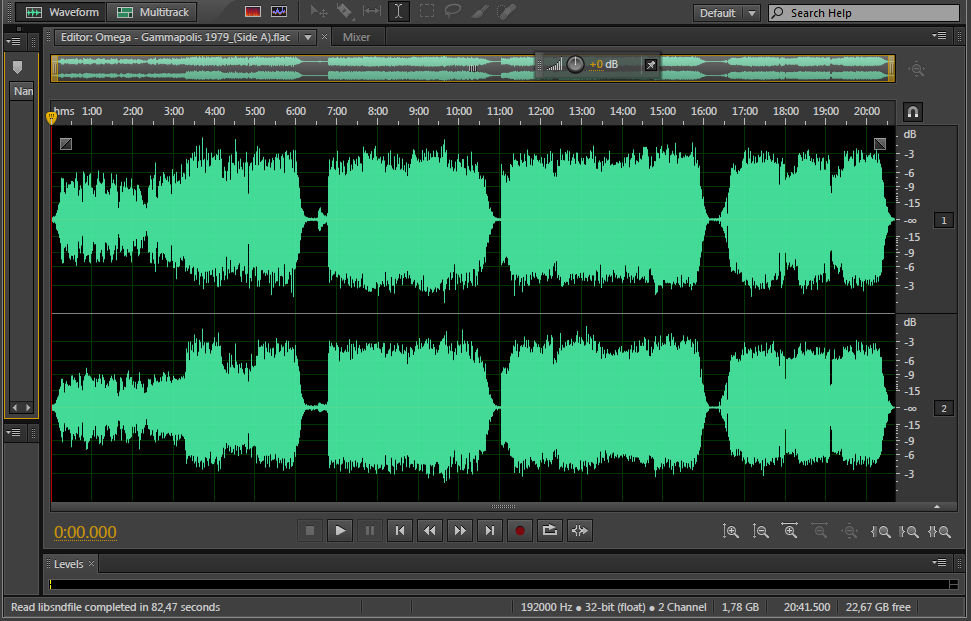
Task: Click the 0:00.000 timecode display
Action: click(85, 532)
